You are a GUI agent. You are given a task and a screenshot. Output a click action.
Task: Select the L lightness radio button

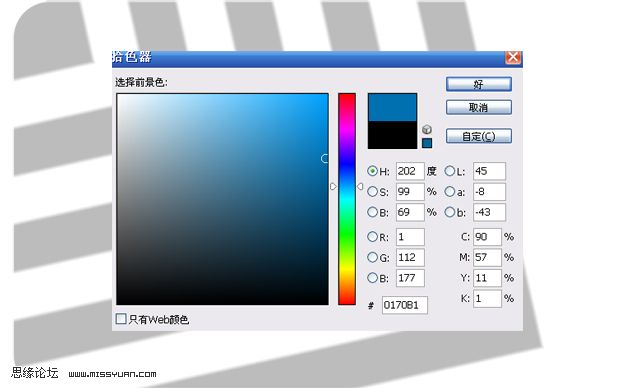(x=450, y=171)
